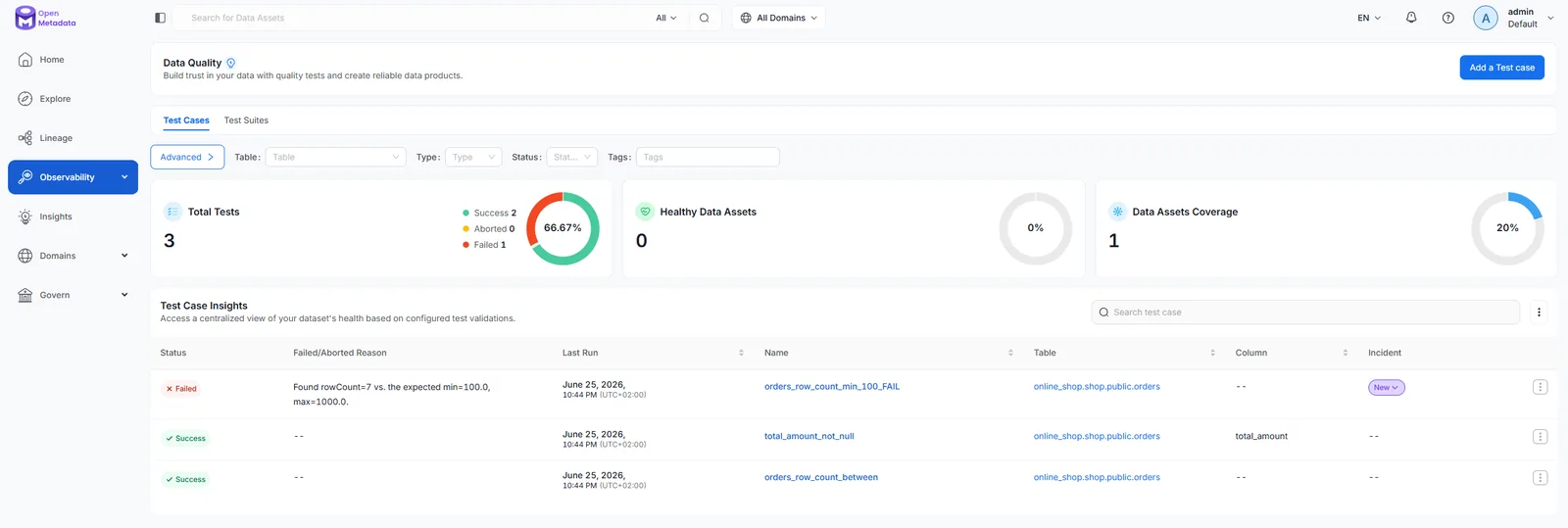The width and height of the screenshot is (1568, 528).
Task: Open the Test Case Insights kebab menu
Action: click(x=1539, y=312)
